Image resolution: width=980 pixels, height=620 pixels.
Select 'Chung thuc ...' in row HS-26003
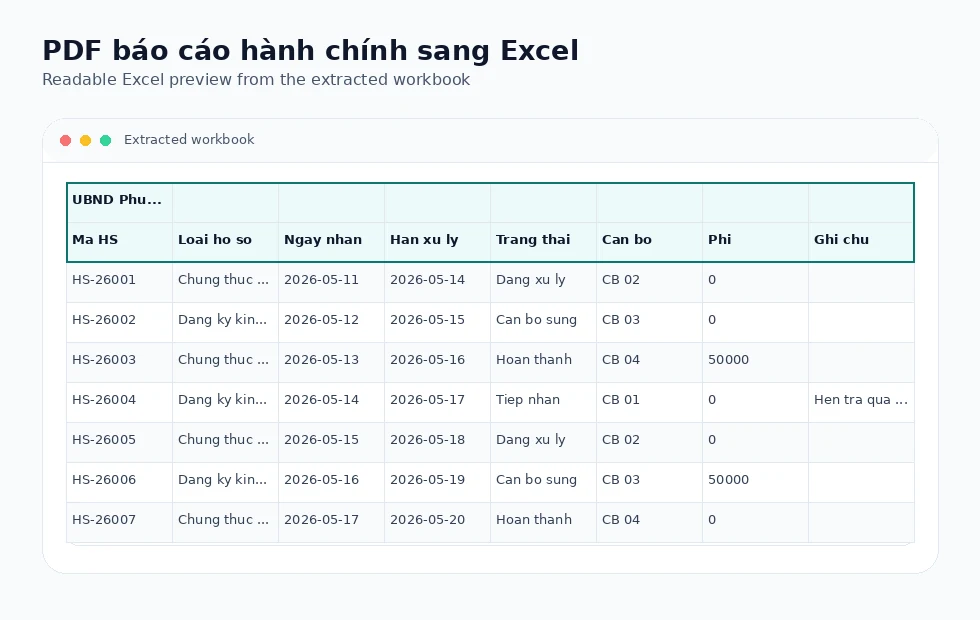click(x=226, y=362)
